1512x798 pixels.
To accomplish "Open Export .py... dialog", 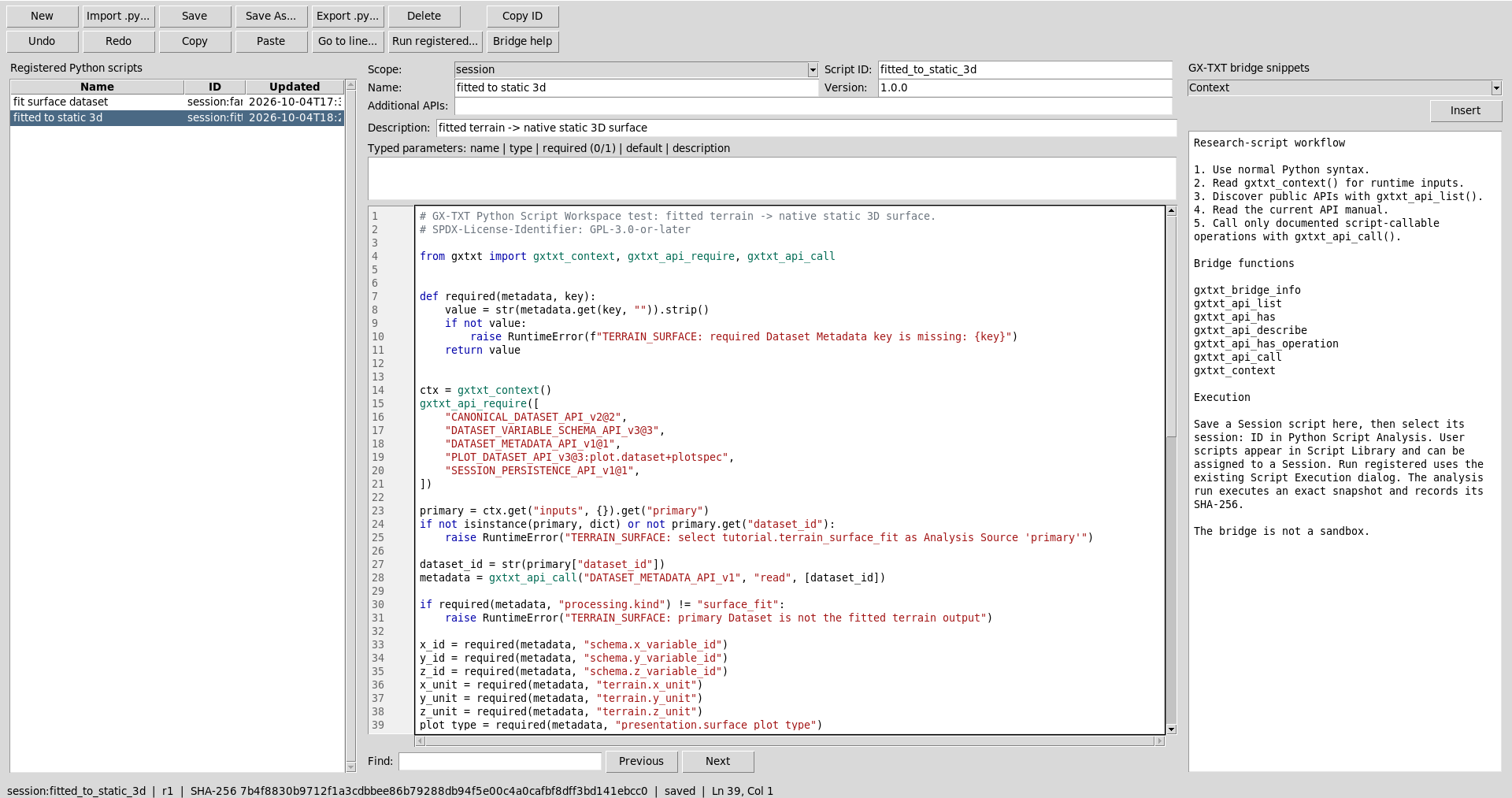I will 347,16.
